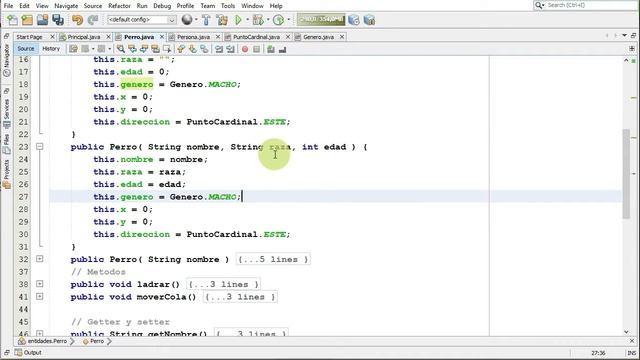Screen dimensions: 640x360
Task: Click the red Start Macro Recording icon
Action: pos(245,49)
